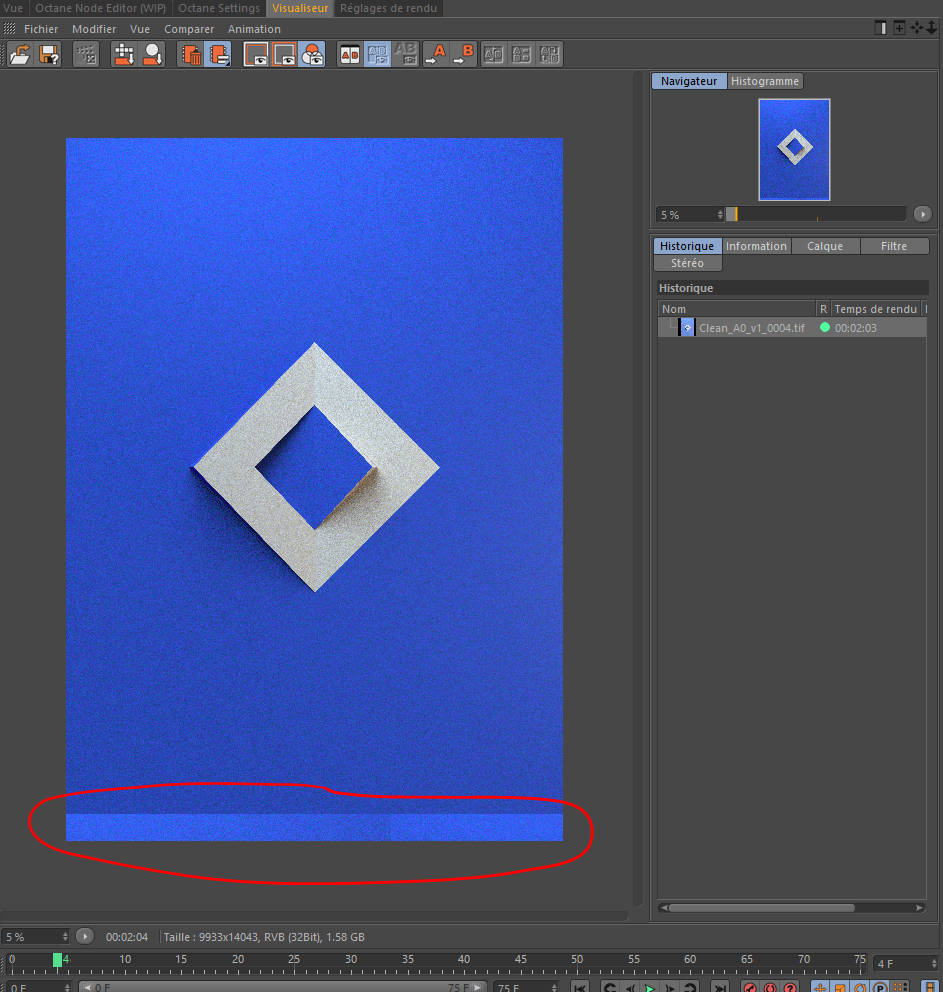
Task: Open the Comparer menu
Action: pyautogui.click(x=189, y=29)
